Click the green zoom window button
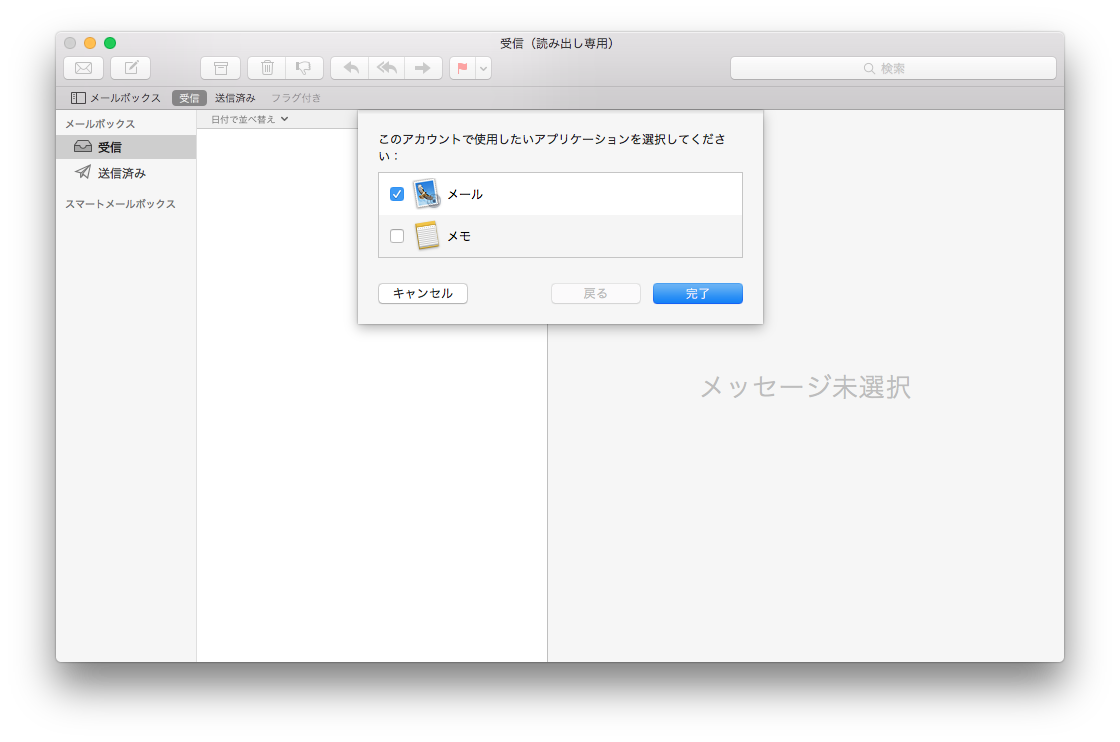1120x742 pixels. pyautogui.click(x=110, y=43)
